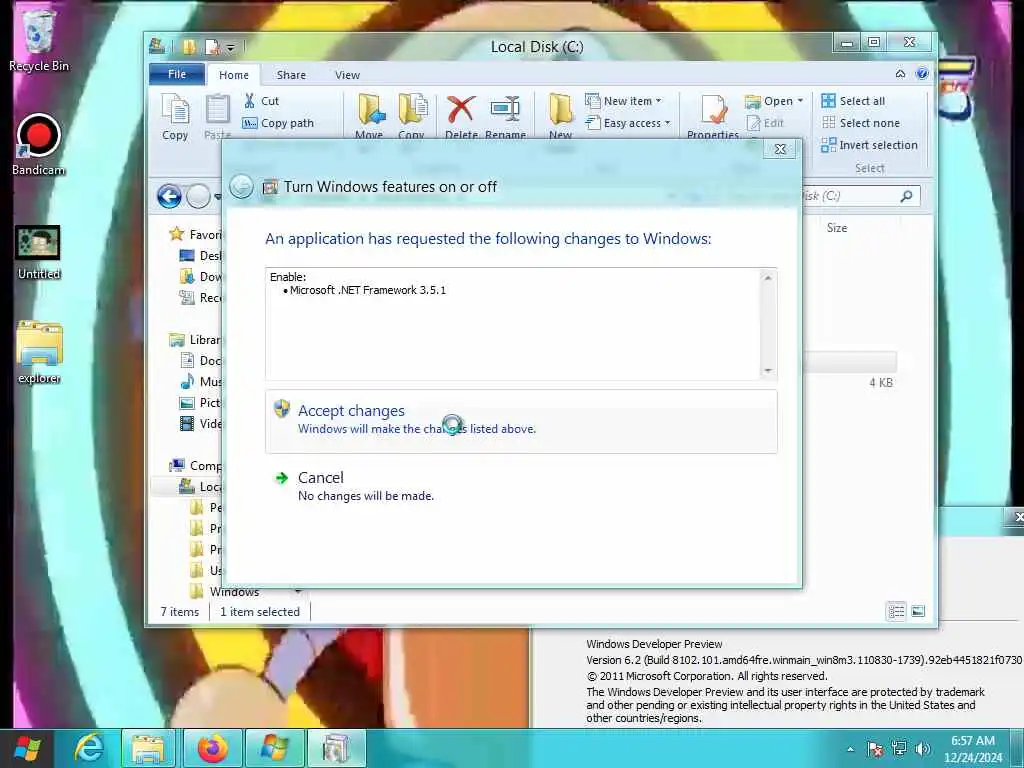Switch to the Share ribbon tab

tap(291, 75)
